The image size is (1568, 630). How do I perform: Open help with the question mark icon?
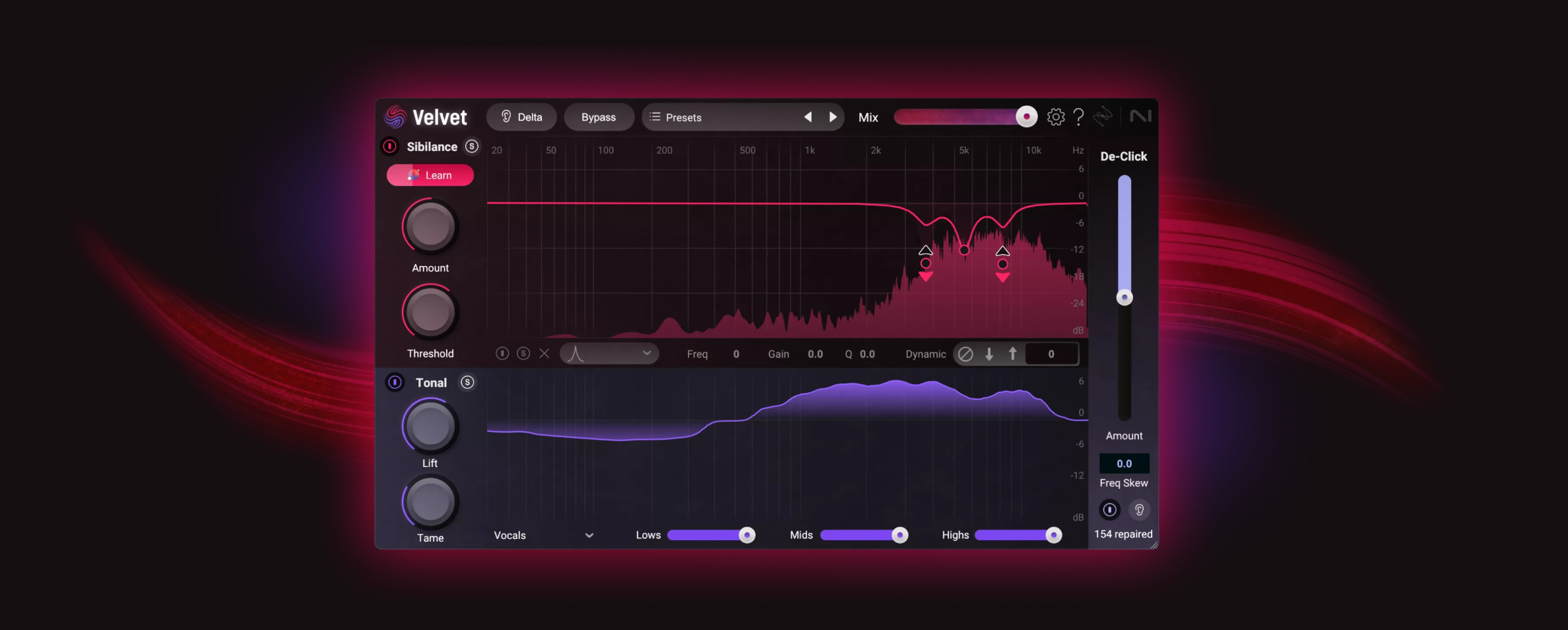(x=1078, y=117)
